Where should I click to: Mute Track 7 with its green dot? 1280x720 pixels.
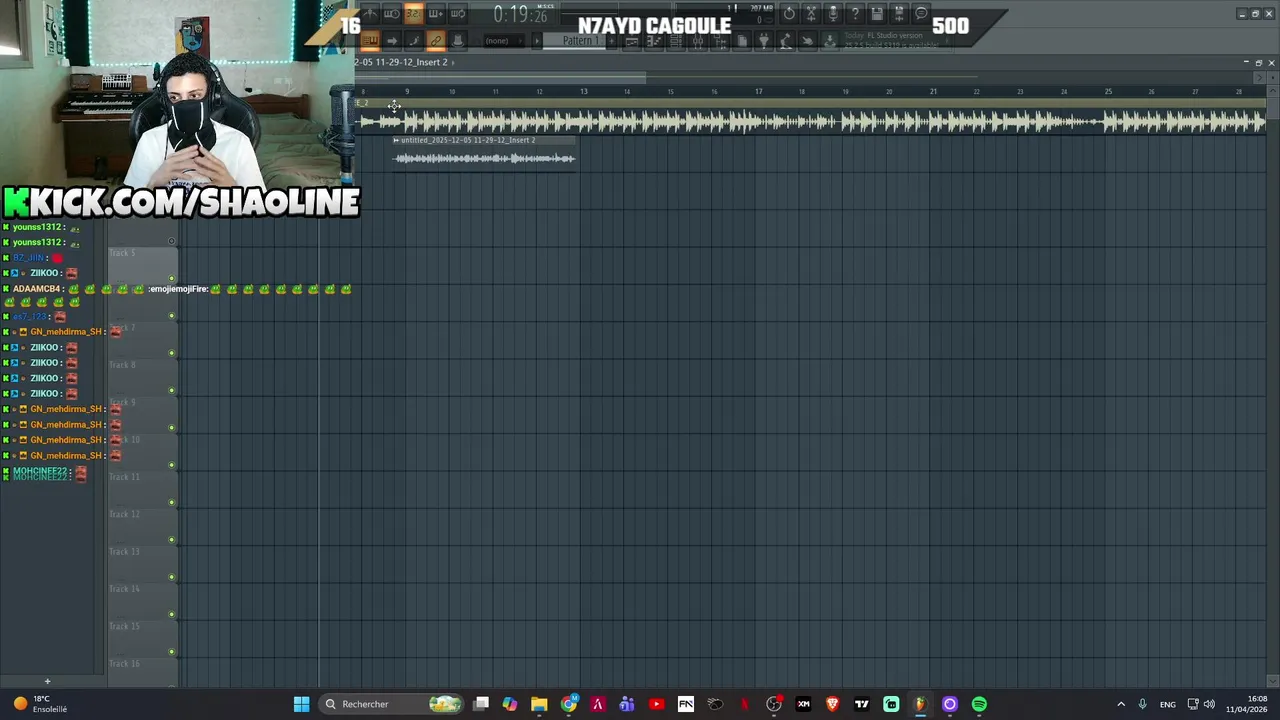pyautogui.click(x=172, y=353)
